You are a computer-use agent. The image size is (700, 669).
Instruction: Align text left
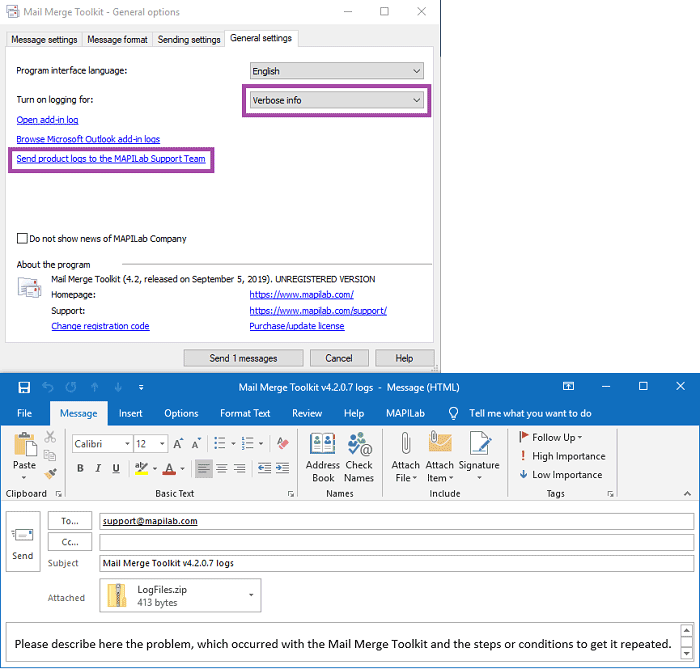[204, 468]
